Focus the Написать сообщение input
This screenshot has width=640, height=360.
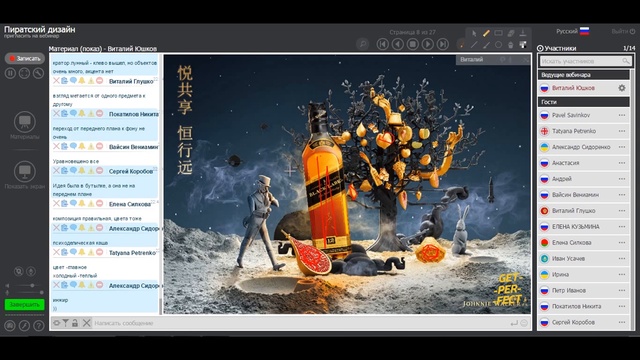pos(300,323)
